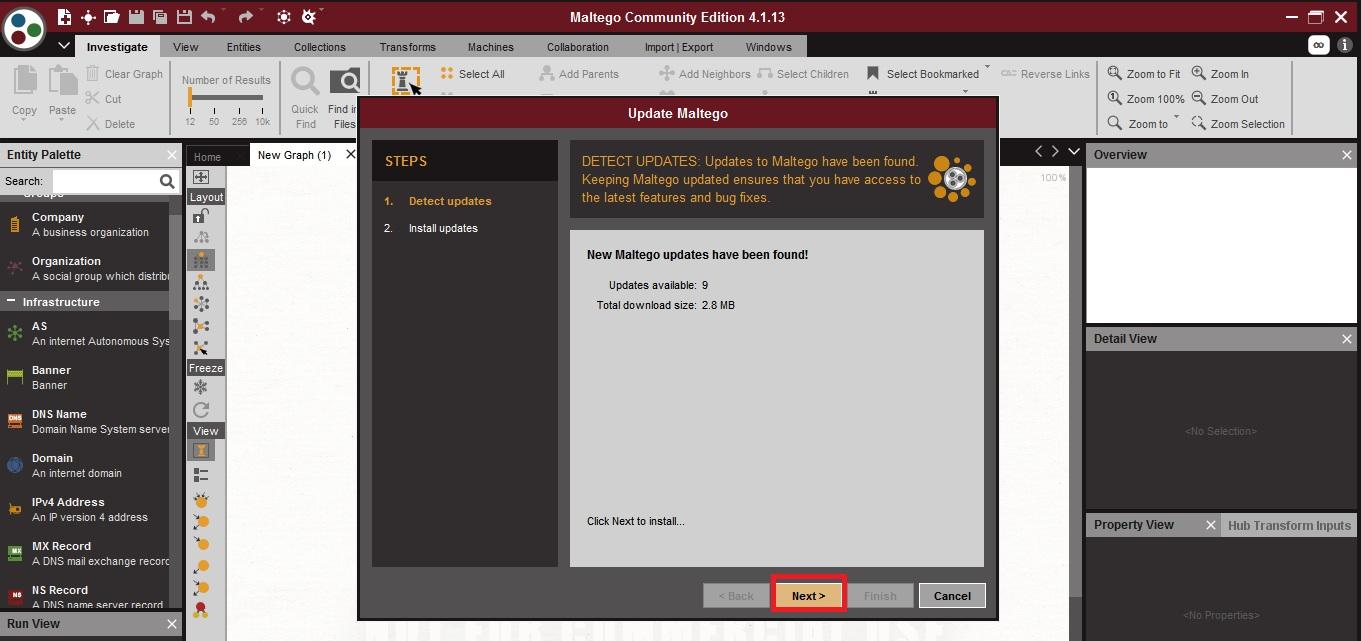Click Select All in the ribbon

pos(473,74)
